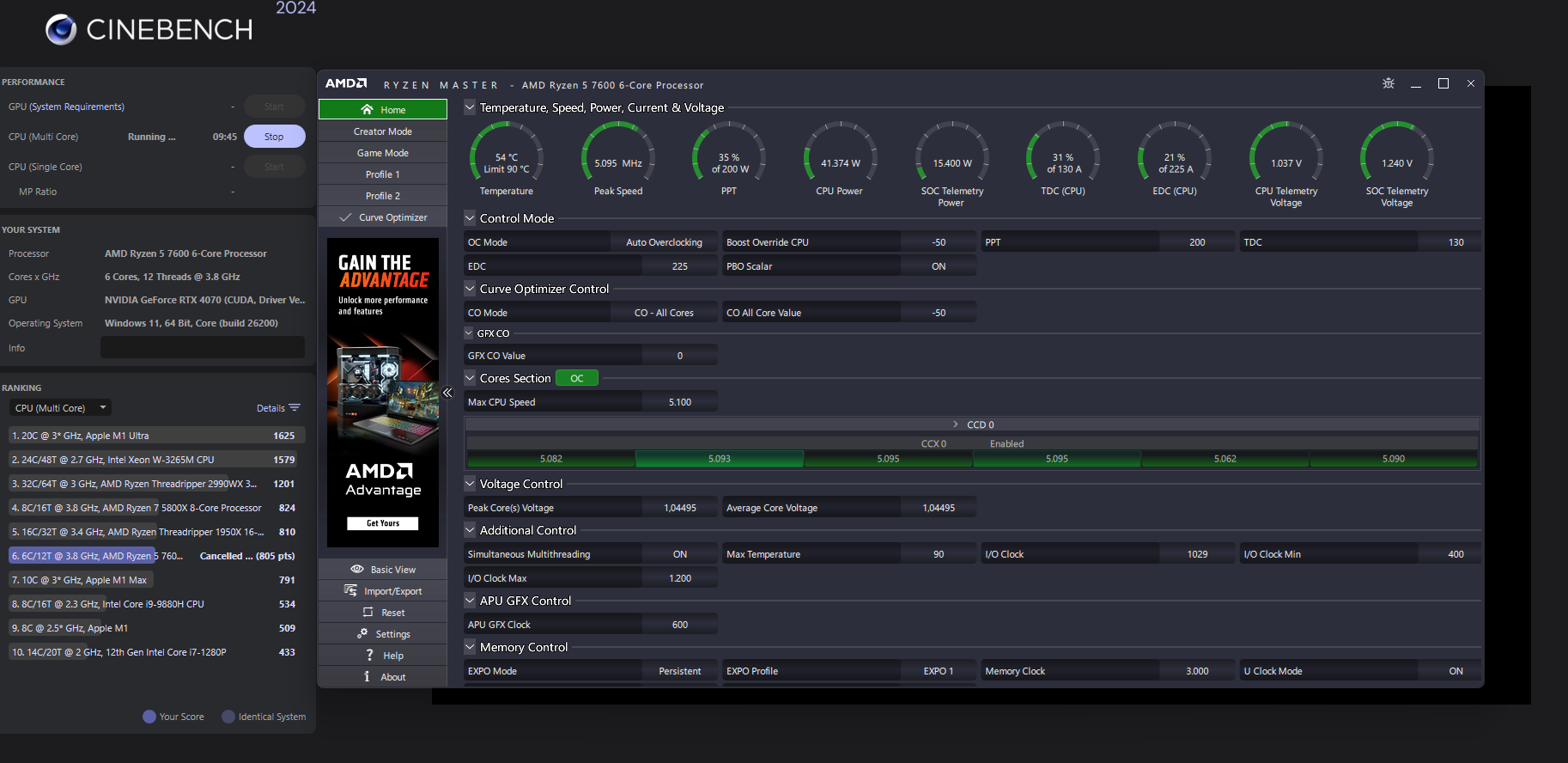Select core bar showing 5.093
The image size is (1568, 763).
tap(720, 459)
